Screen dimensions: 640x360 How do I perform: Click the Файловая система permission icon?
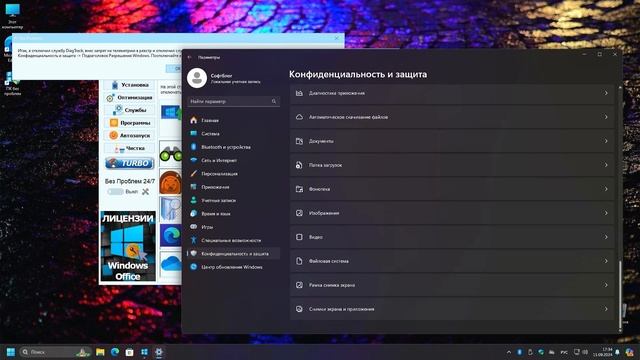coord(299,261)
